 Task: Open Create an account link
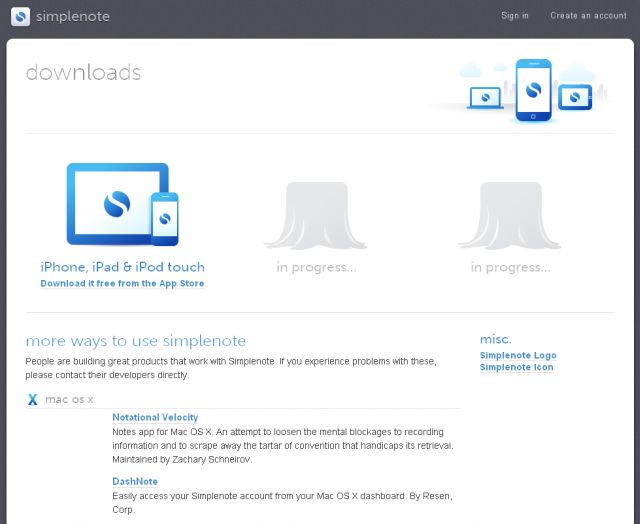click(588, 16)
